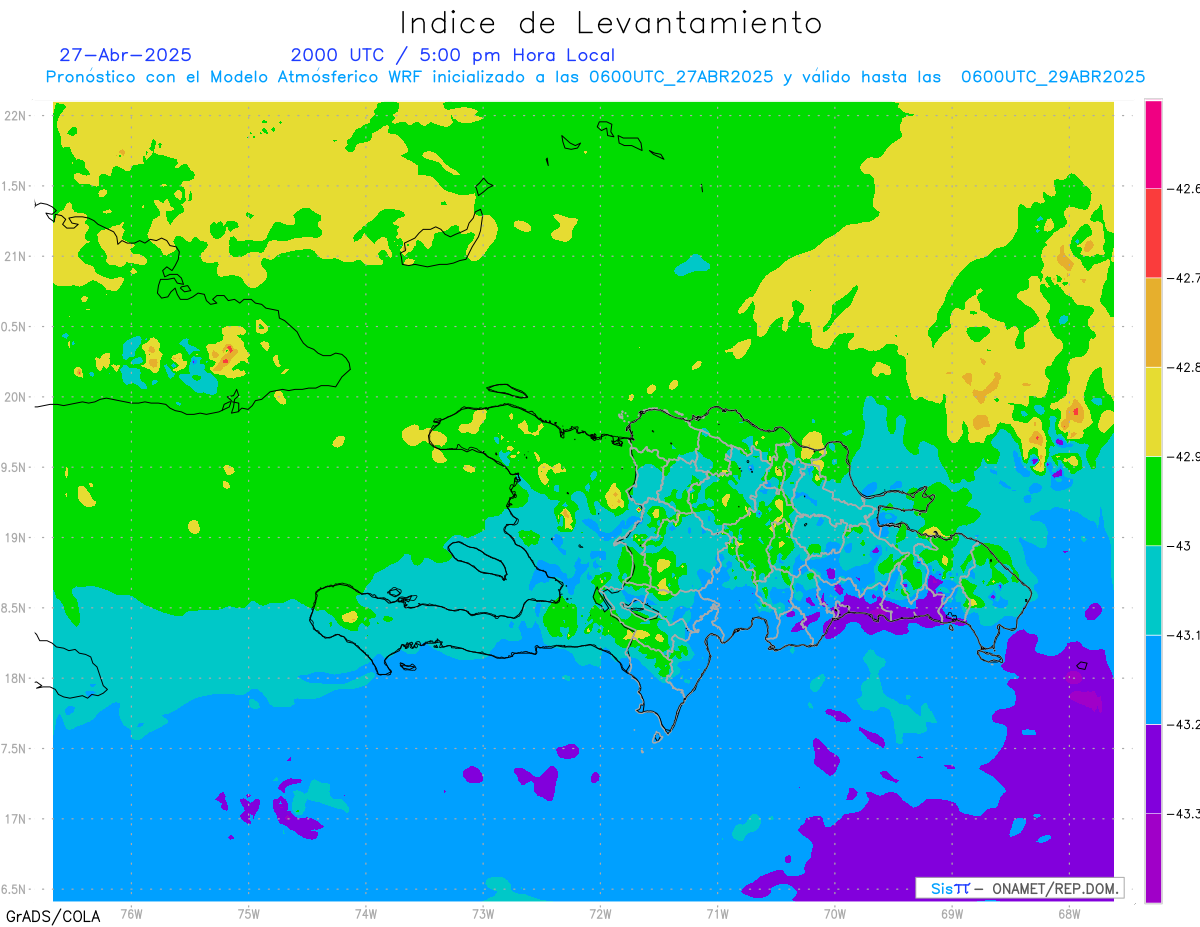Click the longitude label '70W'
This screenshot has height=927, width=1200.
tap(834, 912)
